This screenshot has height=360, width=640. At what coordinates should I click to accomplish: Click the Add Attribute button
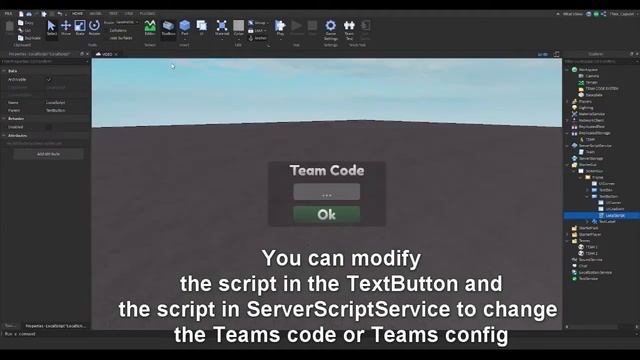48,154
